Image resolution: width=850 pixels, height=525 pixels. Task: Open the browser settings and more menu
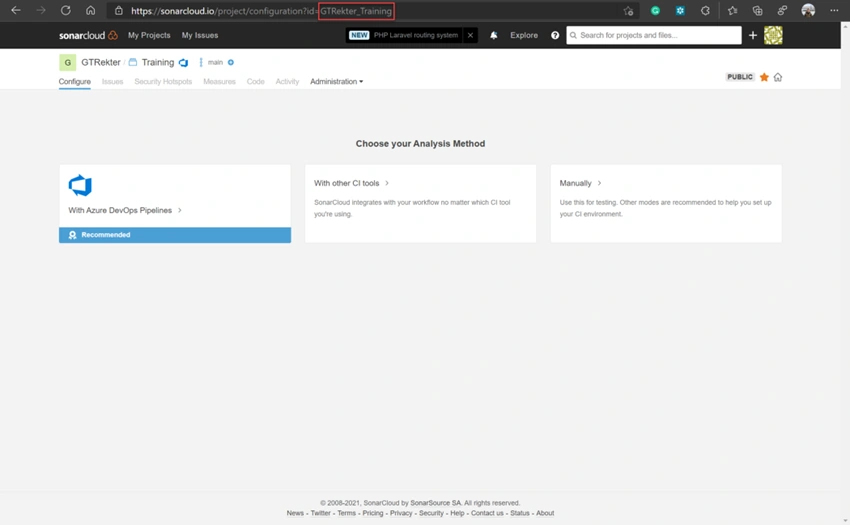(x=834, y=10)
